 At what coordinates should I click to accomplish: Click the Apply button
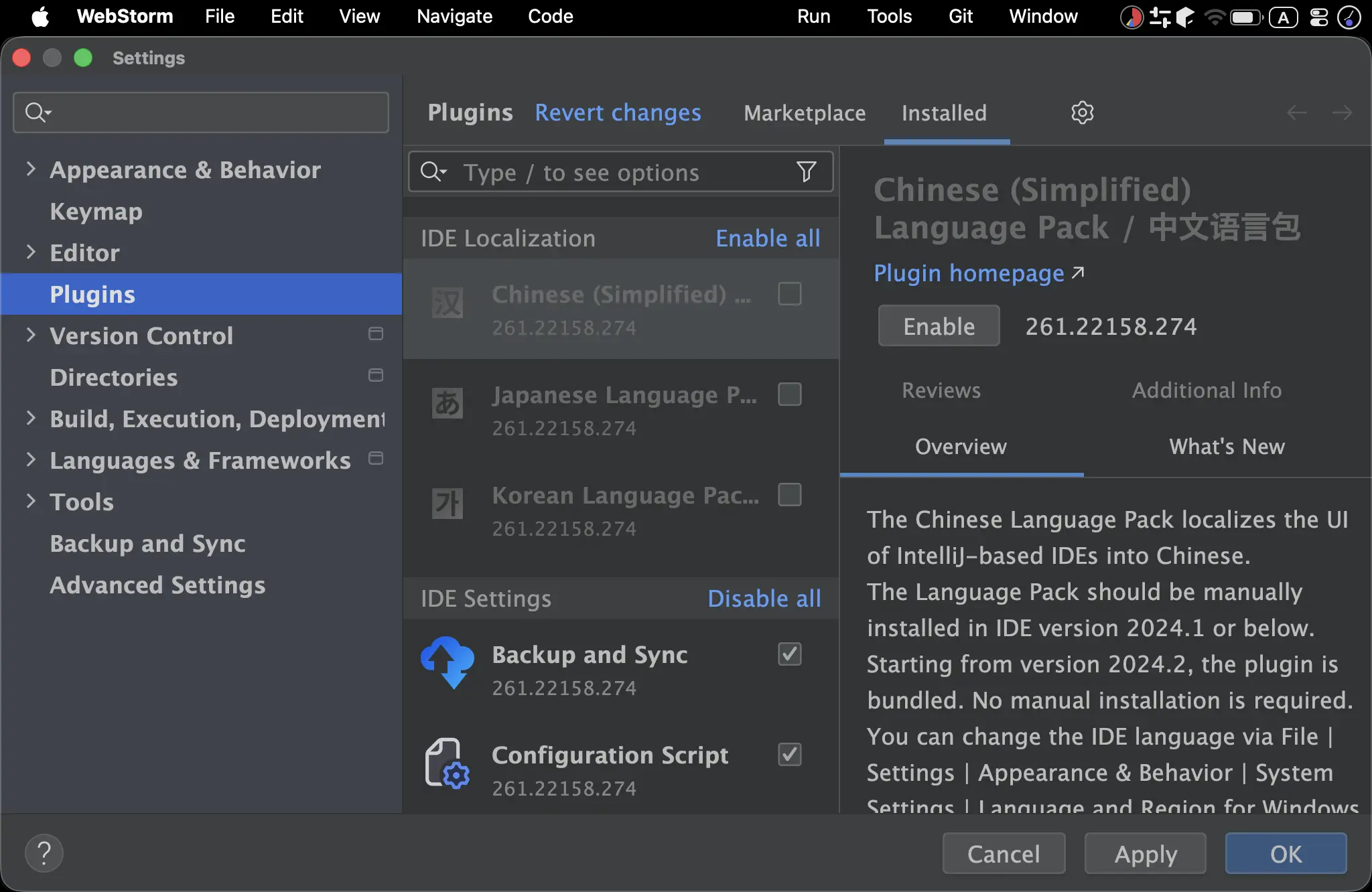pos(1146,854)
